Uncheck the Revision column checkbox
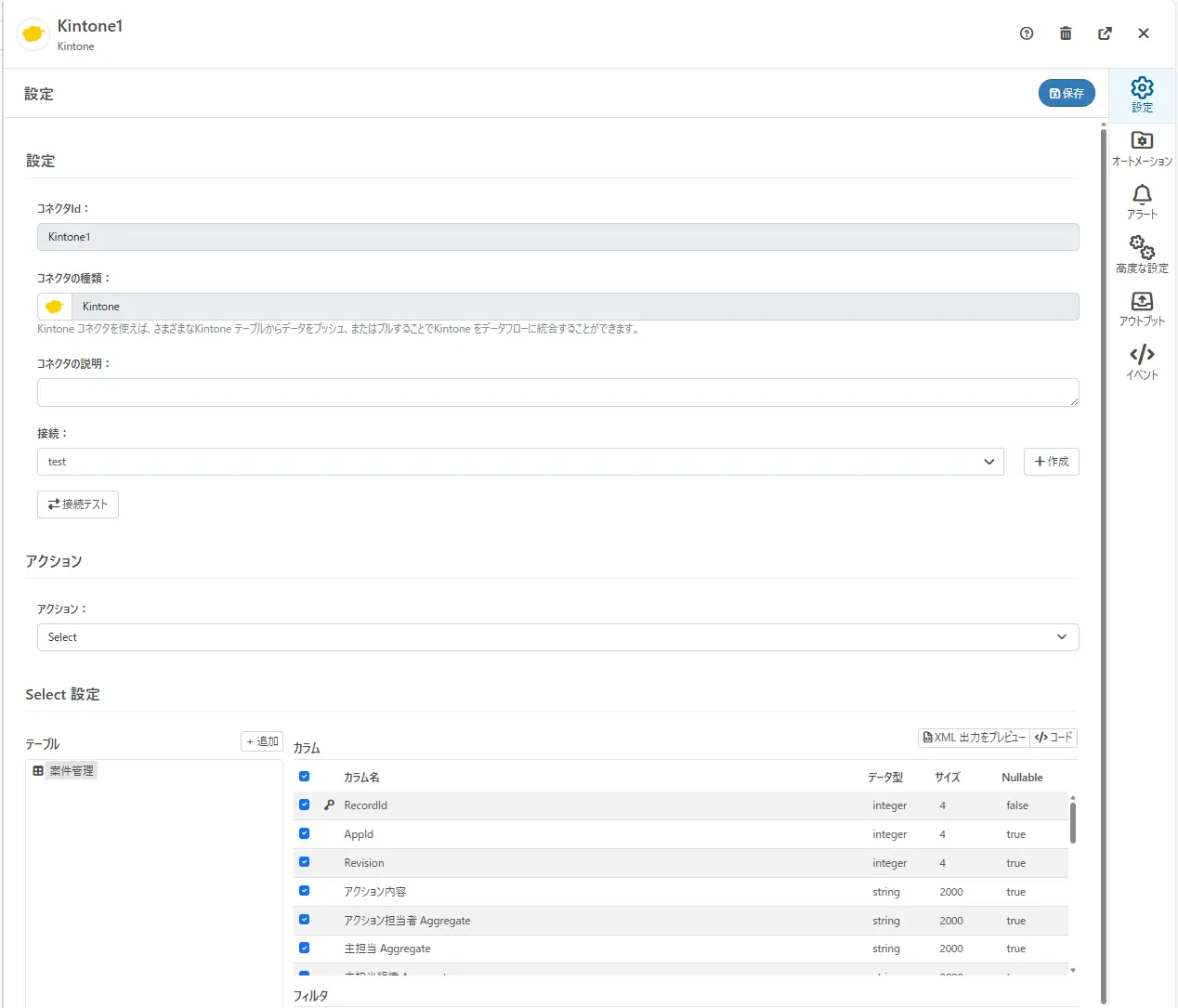 [304, 862]
